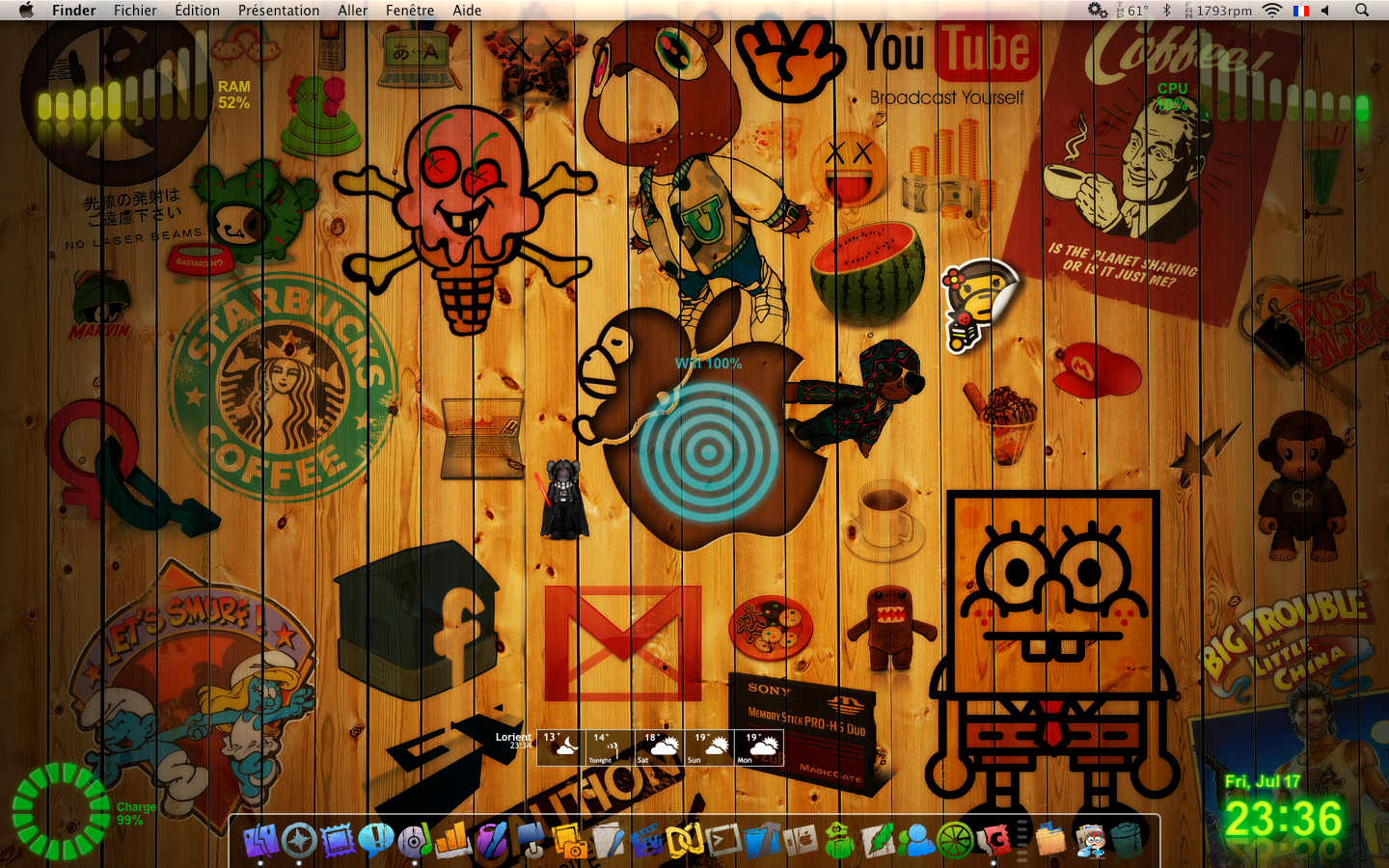Launch the orange photos camera Dock icon
Viewport: 1389px width, 868px height.
(x=569, y=841)
